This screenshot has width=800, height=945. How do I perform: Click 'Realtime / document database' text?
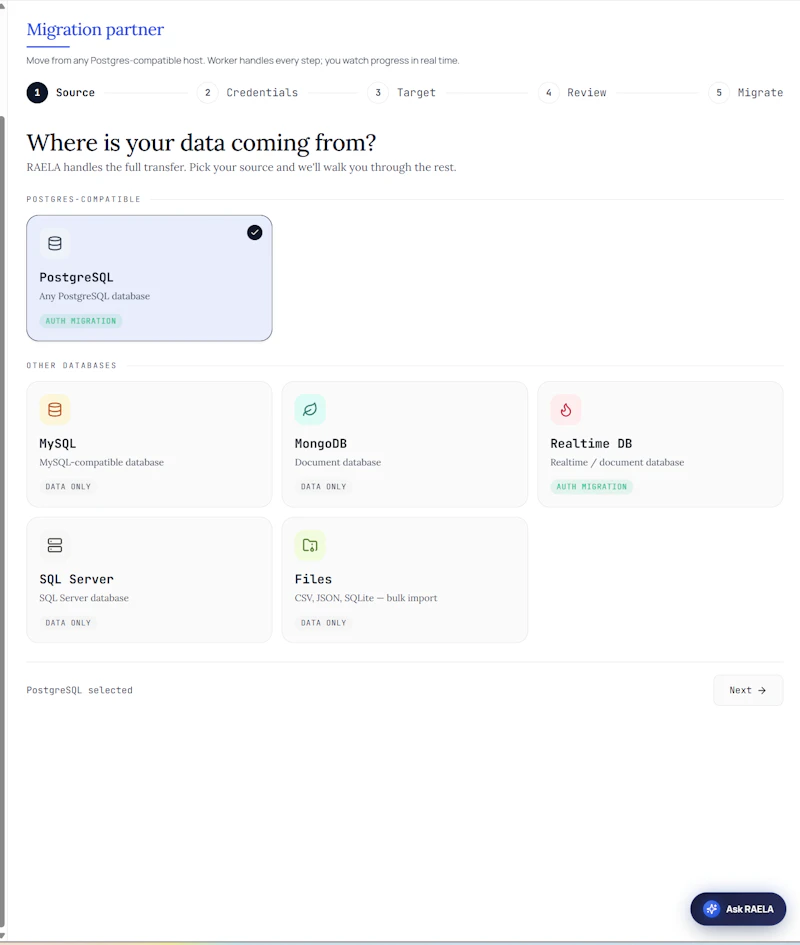pos(617,462)
